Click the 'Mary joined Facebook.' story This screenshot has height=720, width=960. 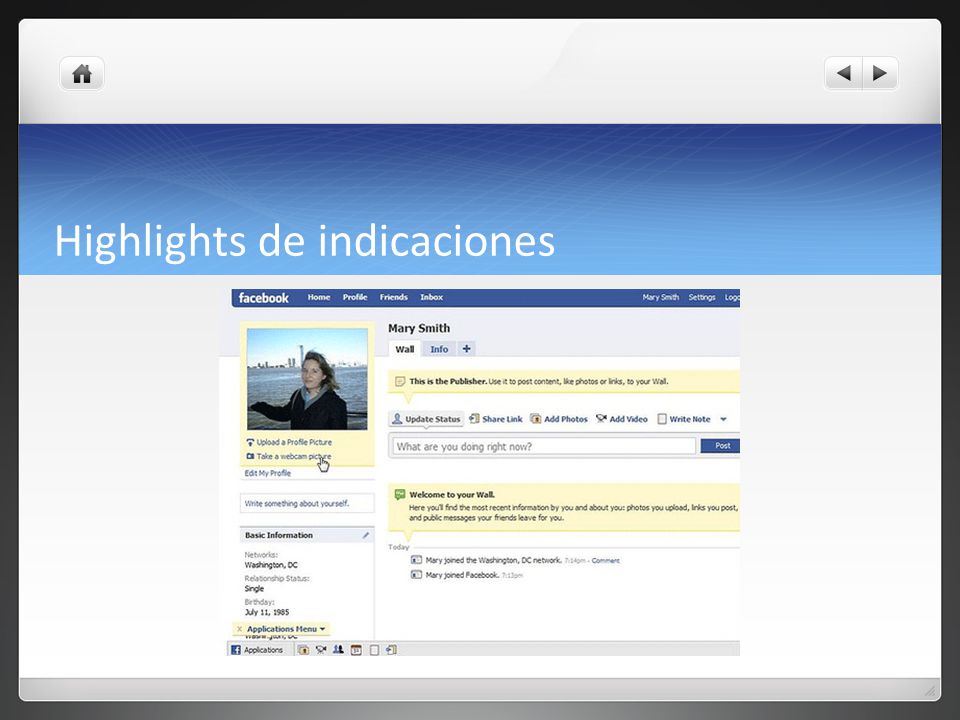pyautogui.click(x=462, y=576)
